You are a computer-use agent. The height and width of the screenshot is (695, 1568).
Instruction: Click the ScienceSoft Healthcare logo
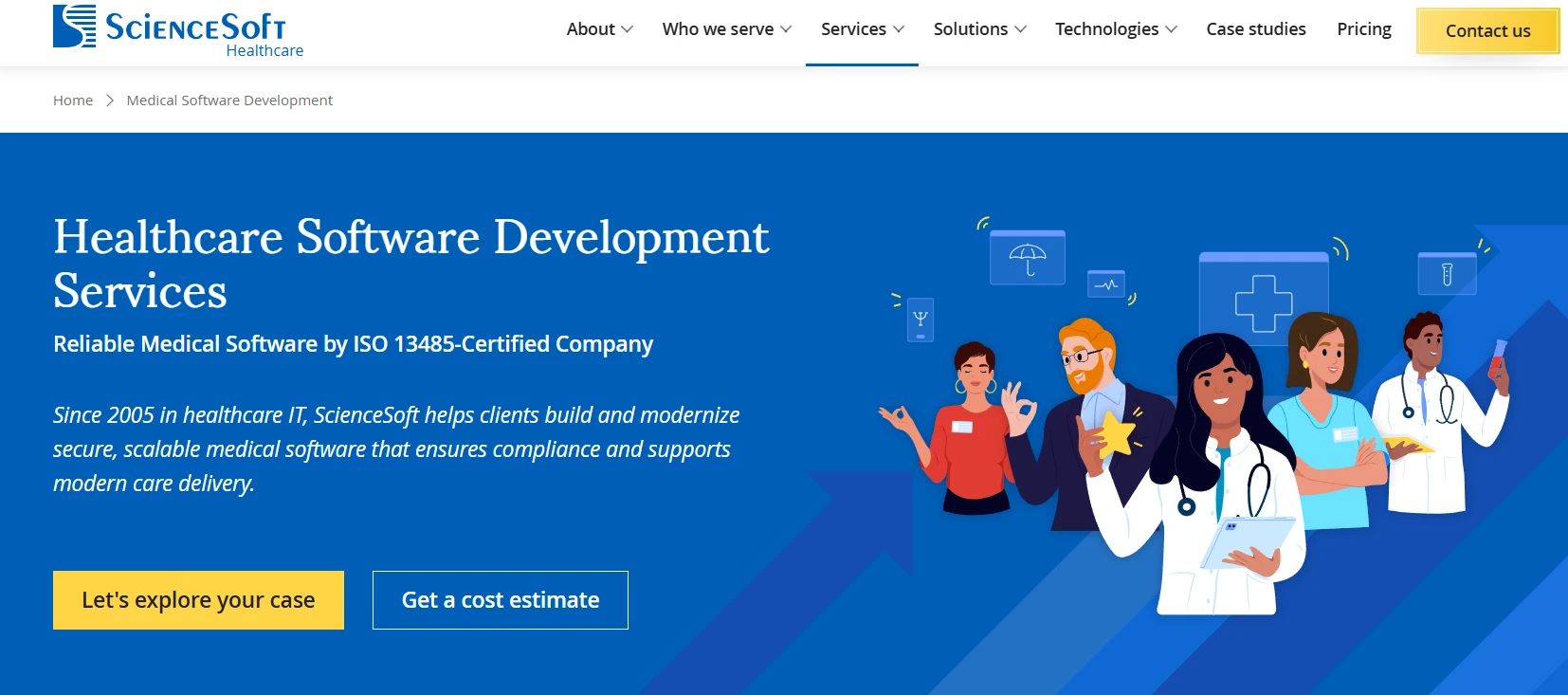click(x=178, y=31)
